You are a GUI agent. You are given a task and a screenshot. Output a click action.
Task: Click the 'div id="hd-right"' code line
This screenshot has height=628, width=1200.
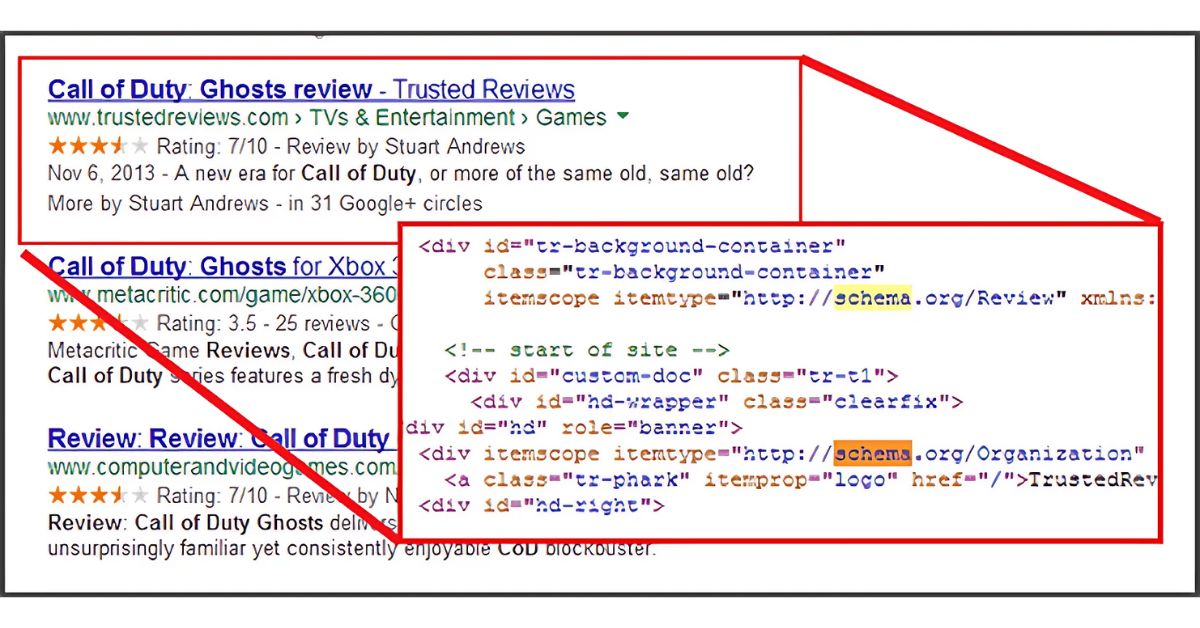pyautogui.click(x=542, y=506)
